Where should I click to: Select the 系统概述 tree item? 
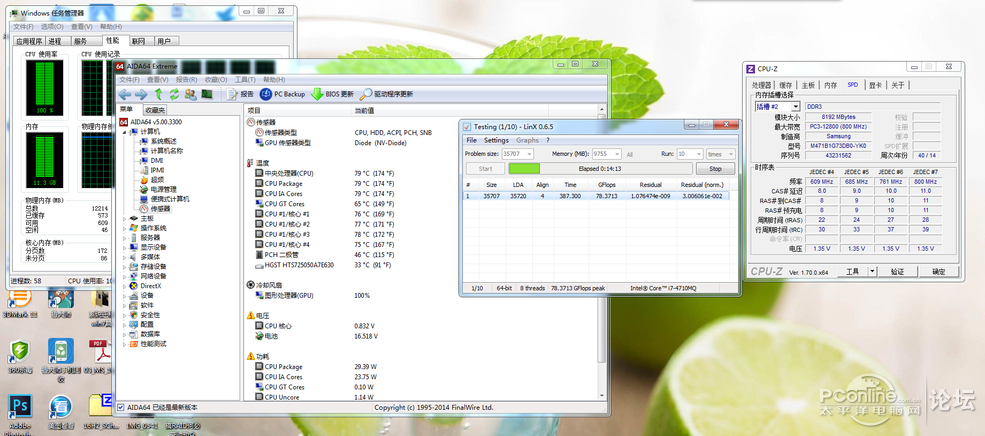tap(158, 141)
